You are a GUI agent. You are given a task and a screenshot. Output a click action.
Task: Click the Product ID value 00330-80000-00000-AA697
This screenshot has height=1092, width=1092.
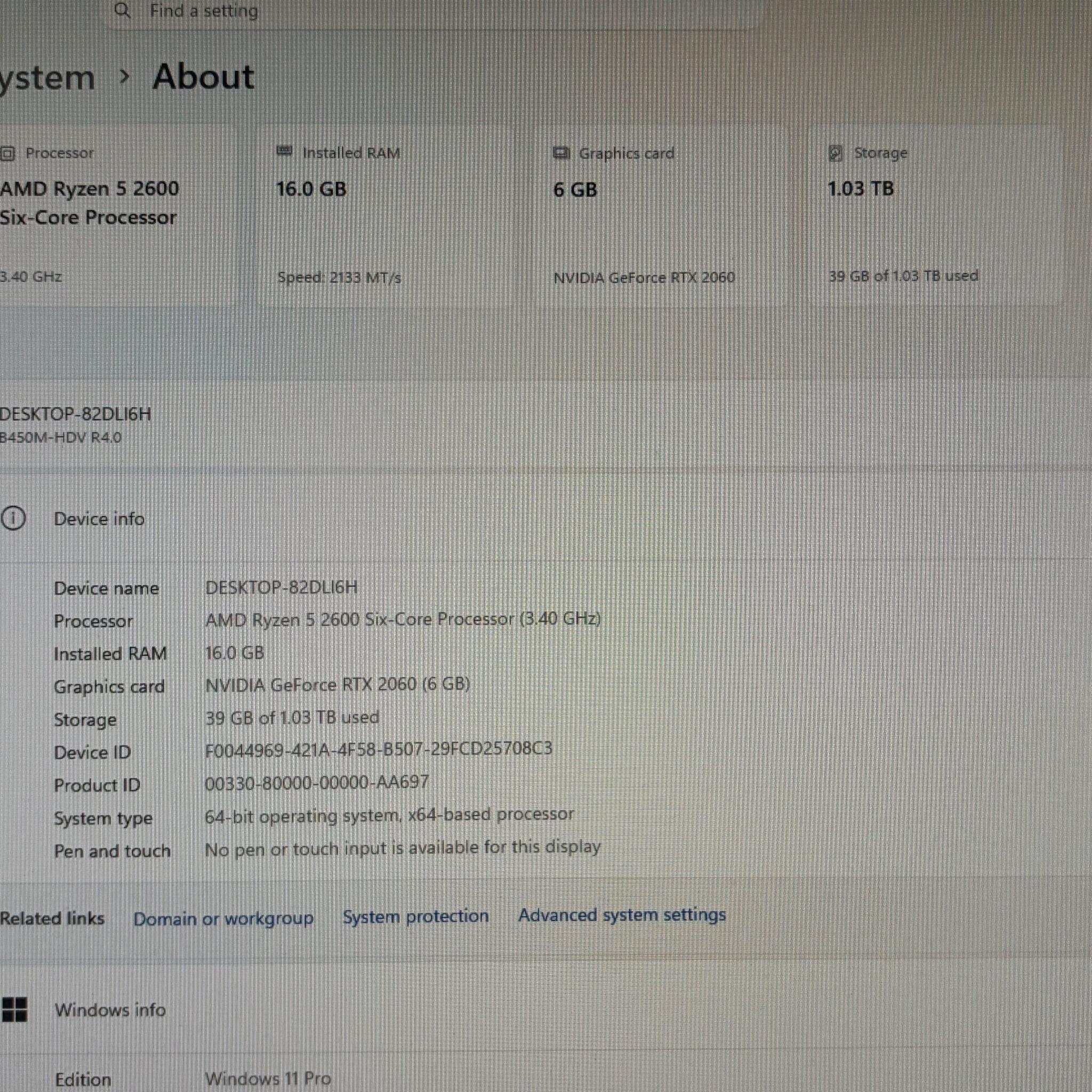(x=317, y=782)
